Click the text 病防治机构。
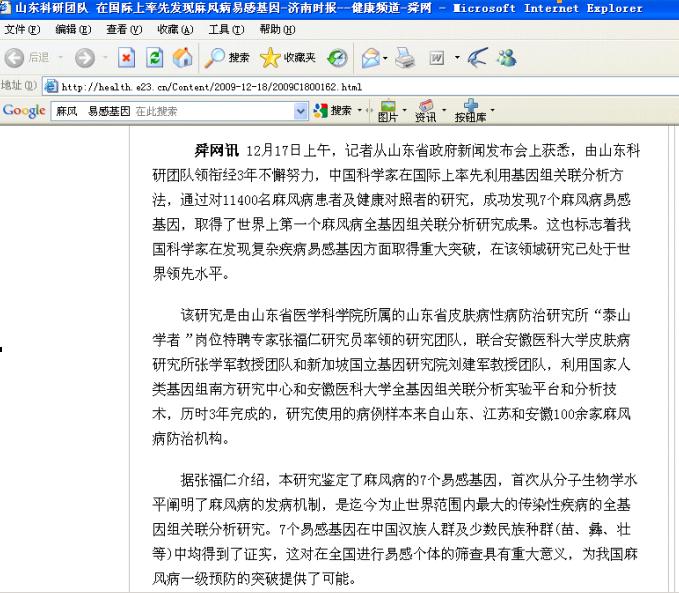The image size is (679, 593). [191, 438]
